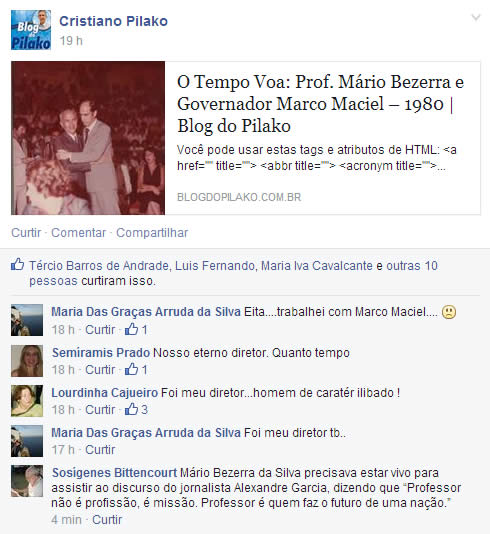Click Sosígenes Bittencourt's avatar
490x534 pixels.
pyautogui.click(x=27, y=481)
